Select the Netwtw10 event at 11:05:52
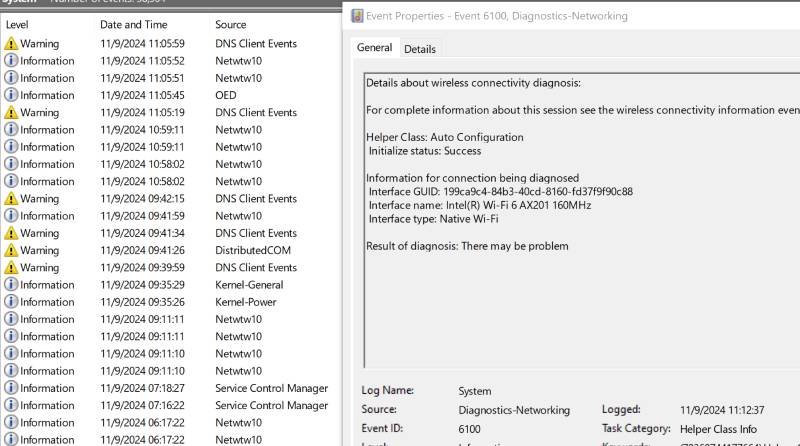The height and width of the screenshot is (446, 800). click(238, 61)
